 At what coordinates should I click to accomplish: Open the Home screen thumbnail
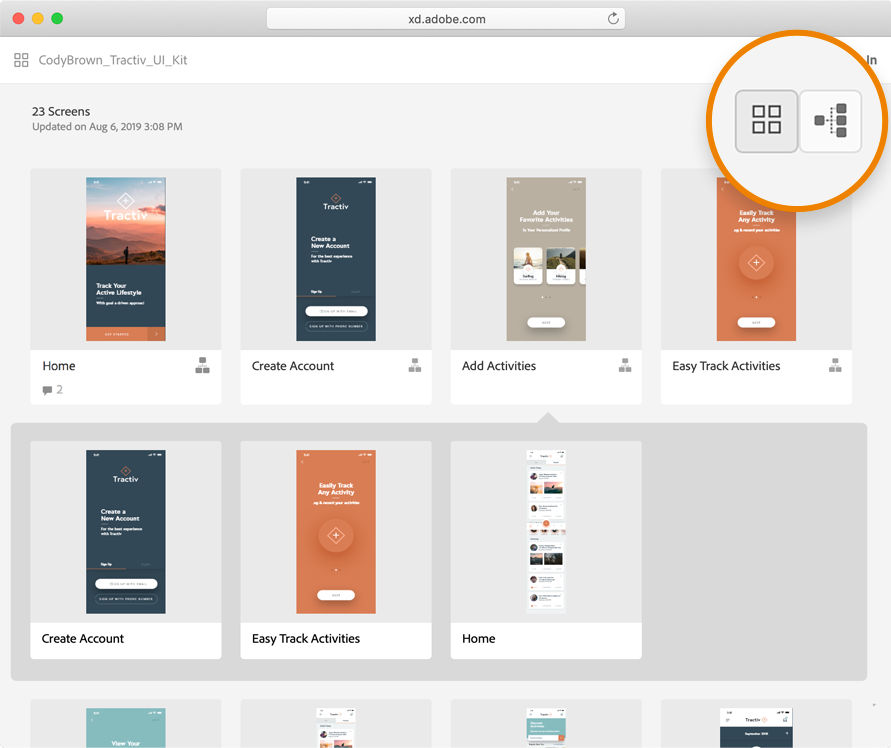coord(125,258)
